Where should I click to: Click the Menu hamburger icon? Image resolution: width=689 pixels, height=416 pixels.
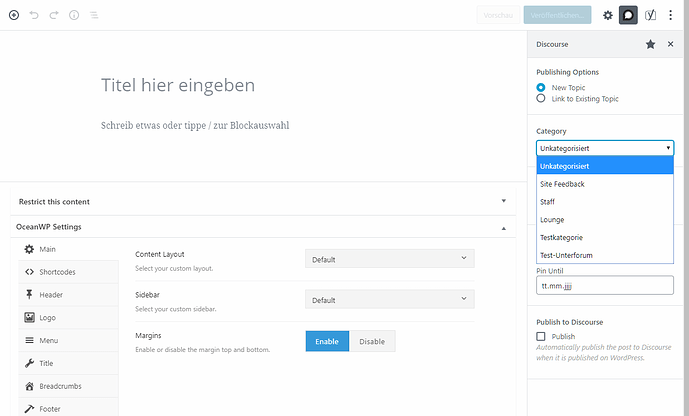[x=29, y=340]
